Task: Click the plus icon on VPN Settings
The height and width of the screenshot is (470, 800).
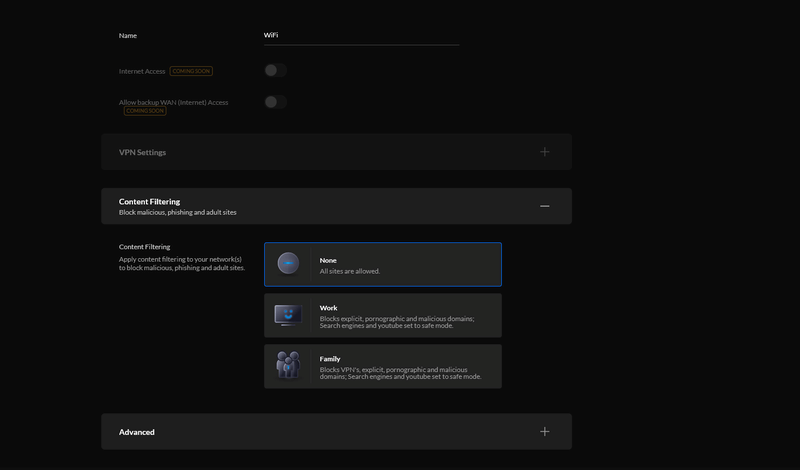Action: coord(544,152)
